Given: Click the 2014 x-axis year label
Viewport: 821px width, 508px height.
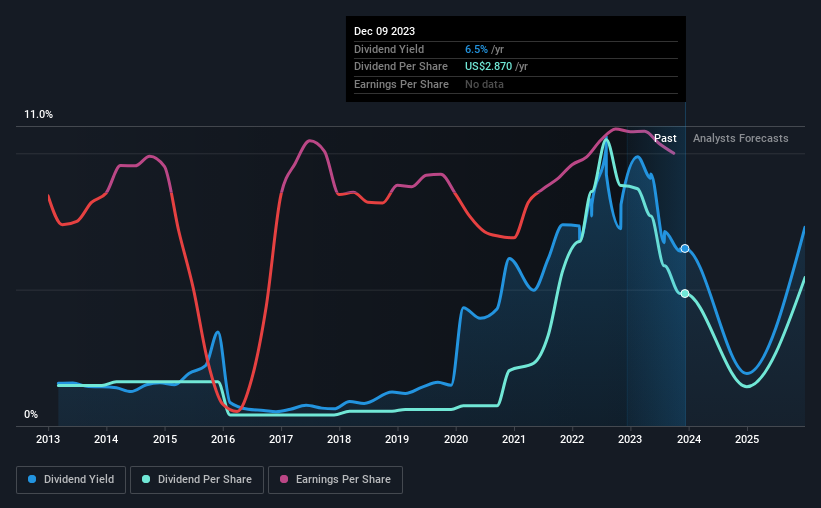Looking at the screenshot, I should click(x=106, y=439).
